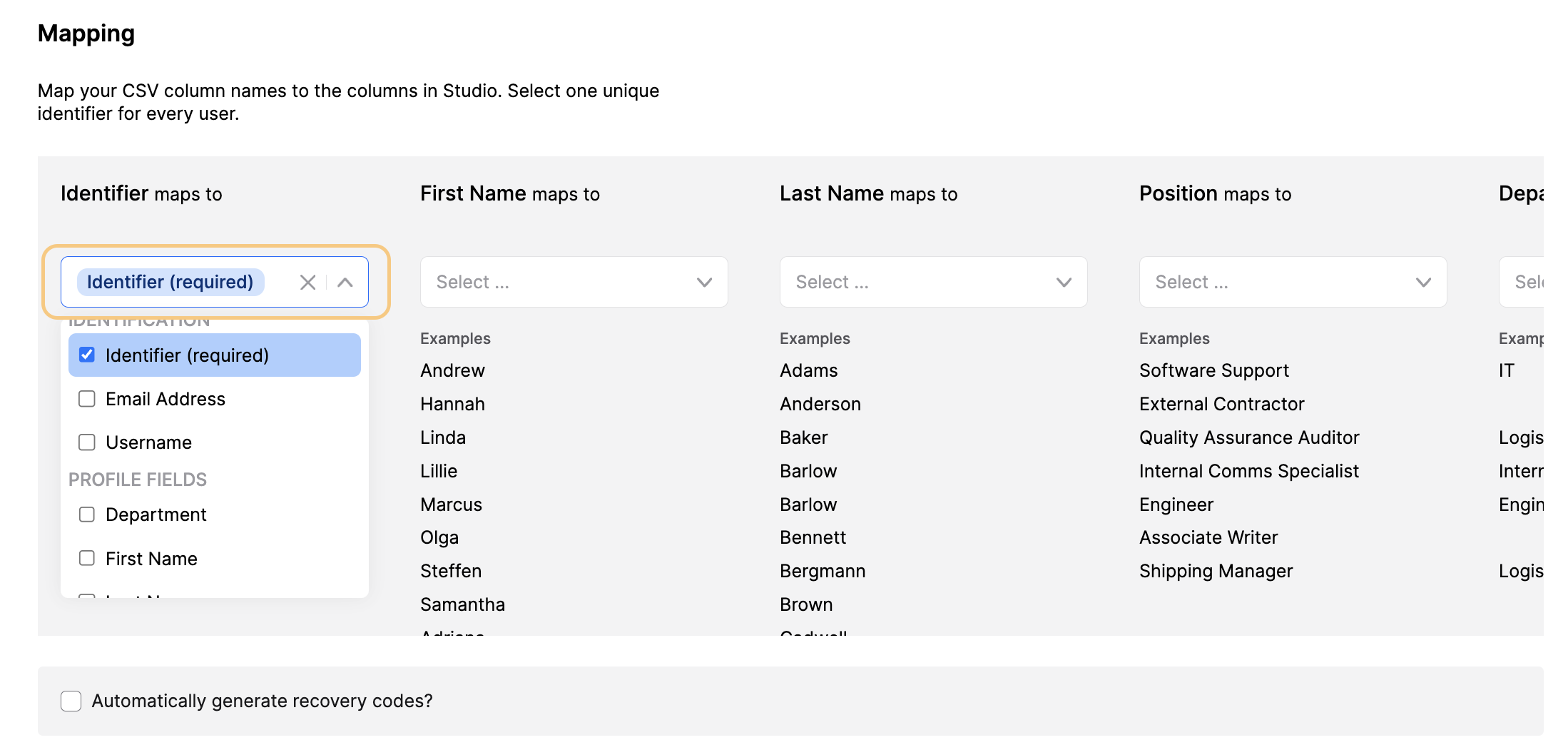
Task: Click example position Associate Writer
Action: click(1208, 537)
